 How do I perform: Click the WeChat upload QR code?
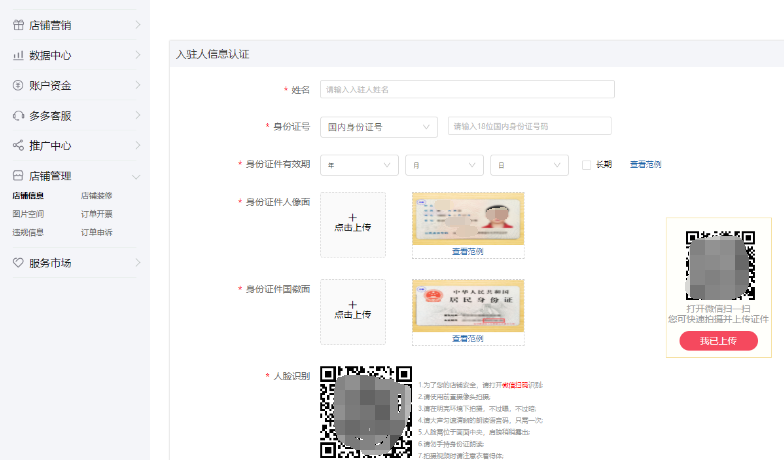(x=720, y=266)
